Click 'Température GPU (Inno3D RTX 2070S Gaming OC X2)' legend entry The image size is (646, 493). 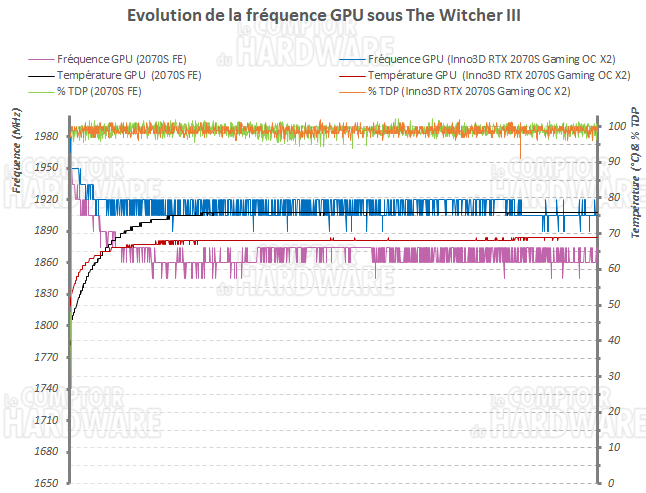tap(498, 75)
